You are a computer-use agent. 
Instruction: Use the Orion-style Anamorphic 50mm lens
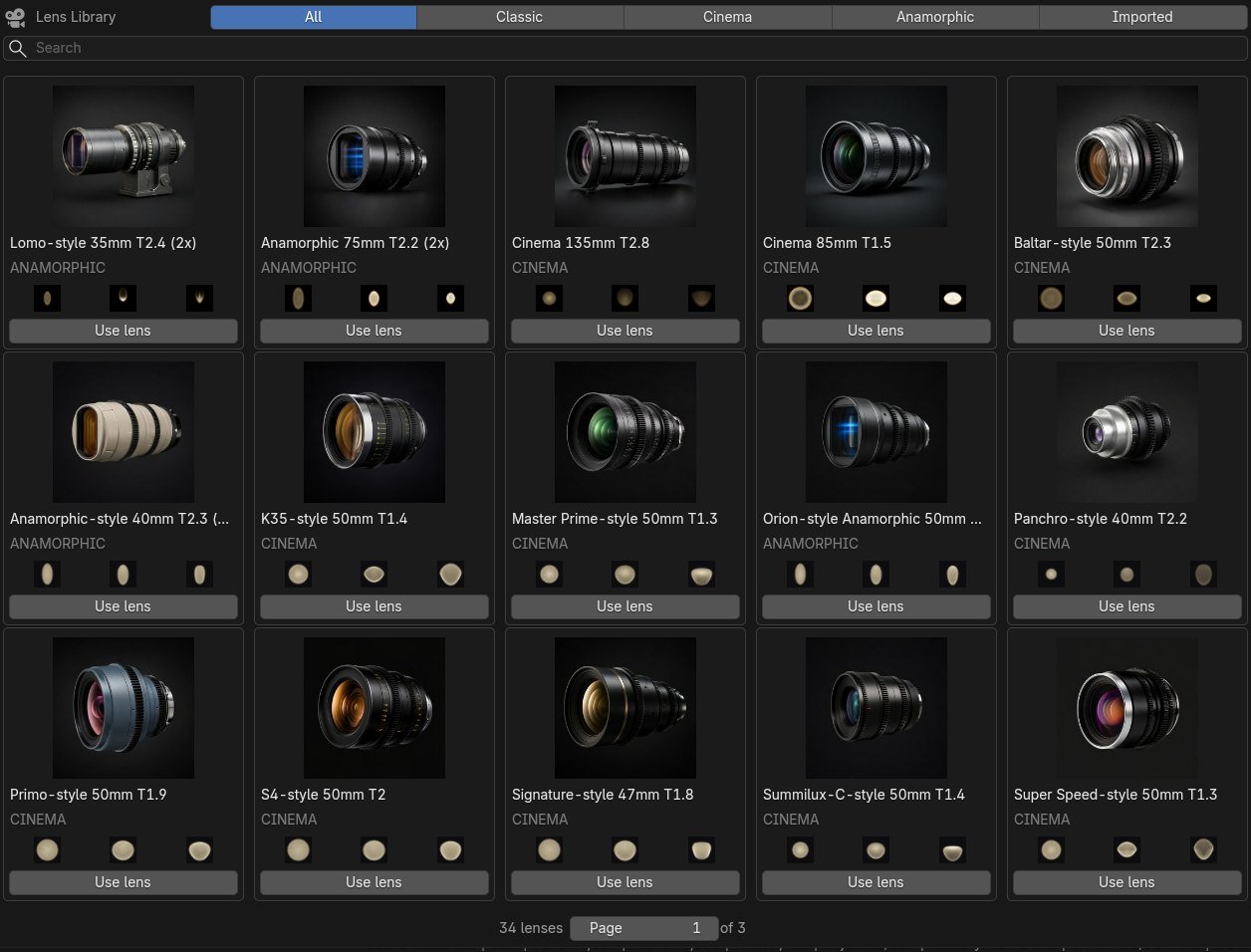pos(876,606)
